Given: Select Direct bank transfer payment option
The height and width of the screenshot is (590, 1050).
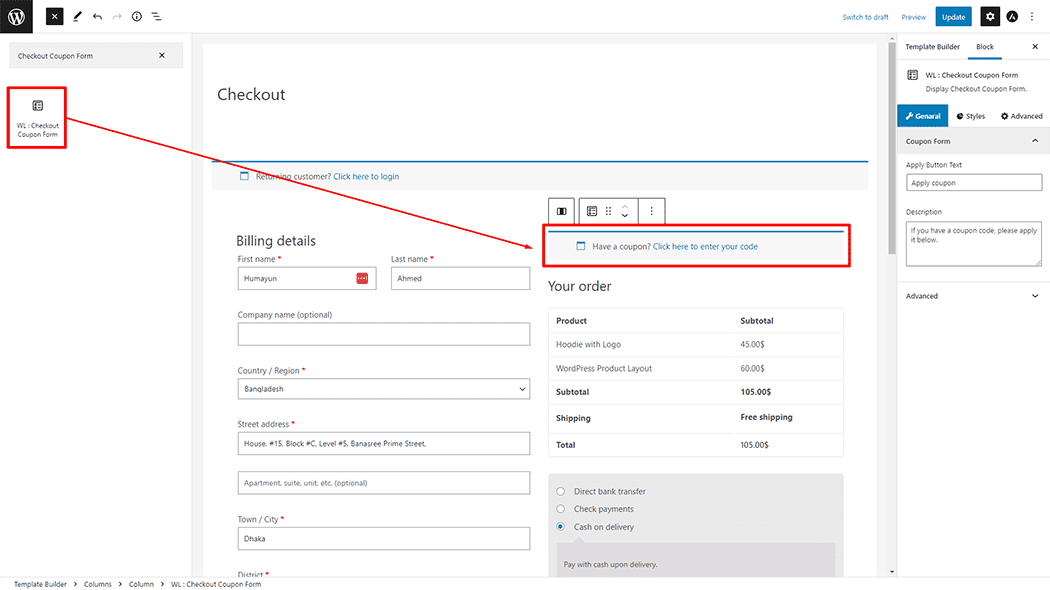Looking at the screenshot, I should click(x=561, y=491).
